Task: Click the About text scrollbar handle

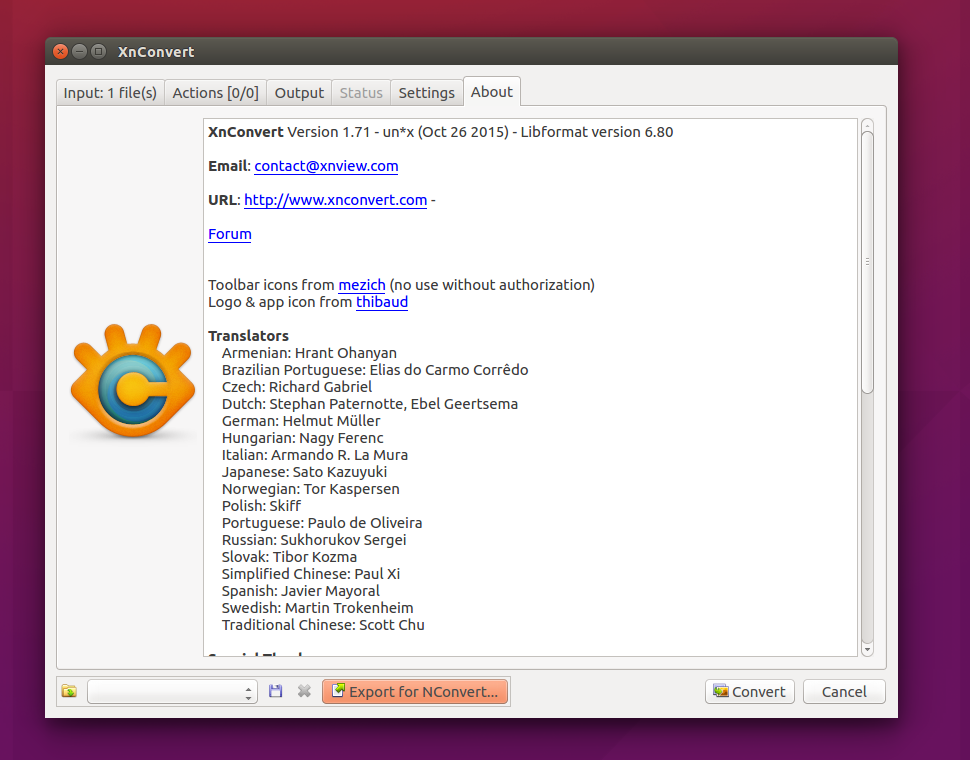Action: point(867,262)
